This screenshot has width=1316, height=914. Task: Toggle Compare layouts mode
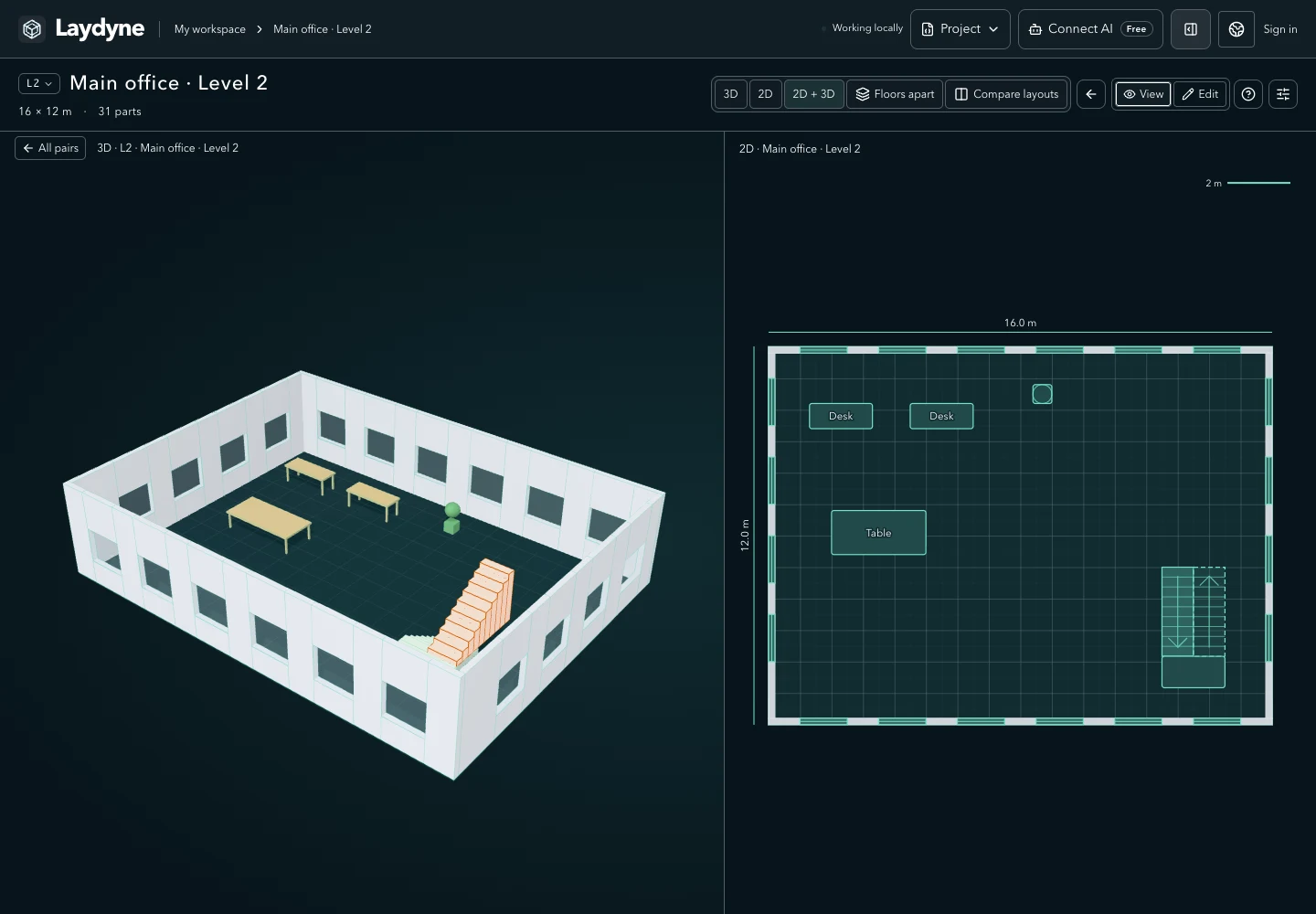pos(1006,94)
